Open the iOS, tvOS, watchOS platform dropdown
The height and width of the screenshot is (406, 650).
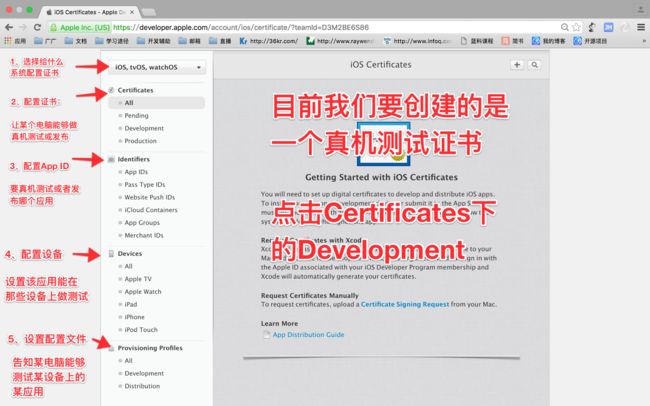coord(158,67)
